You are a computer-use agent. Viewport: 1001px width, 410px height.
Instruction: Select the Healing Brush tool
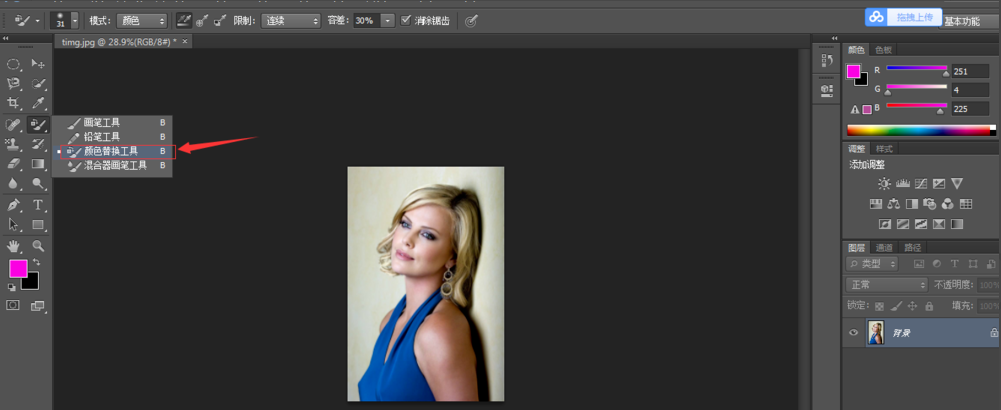(13, 124)
